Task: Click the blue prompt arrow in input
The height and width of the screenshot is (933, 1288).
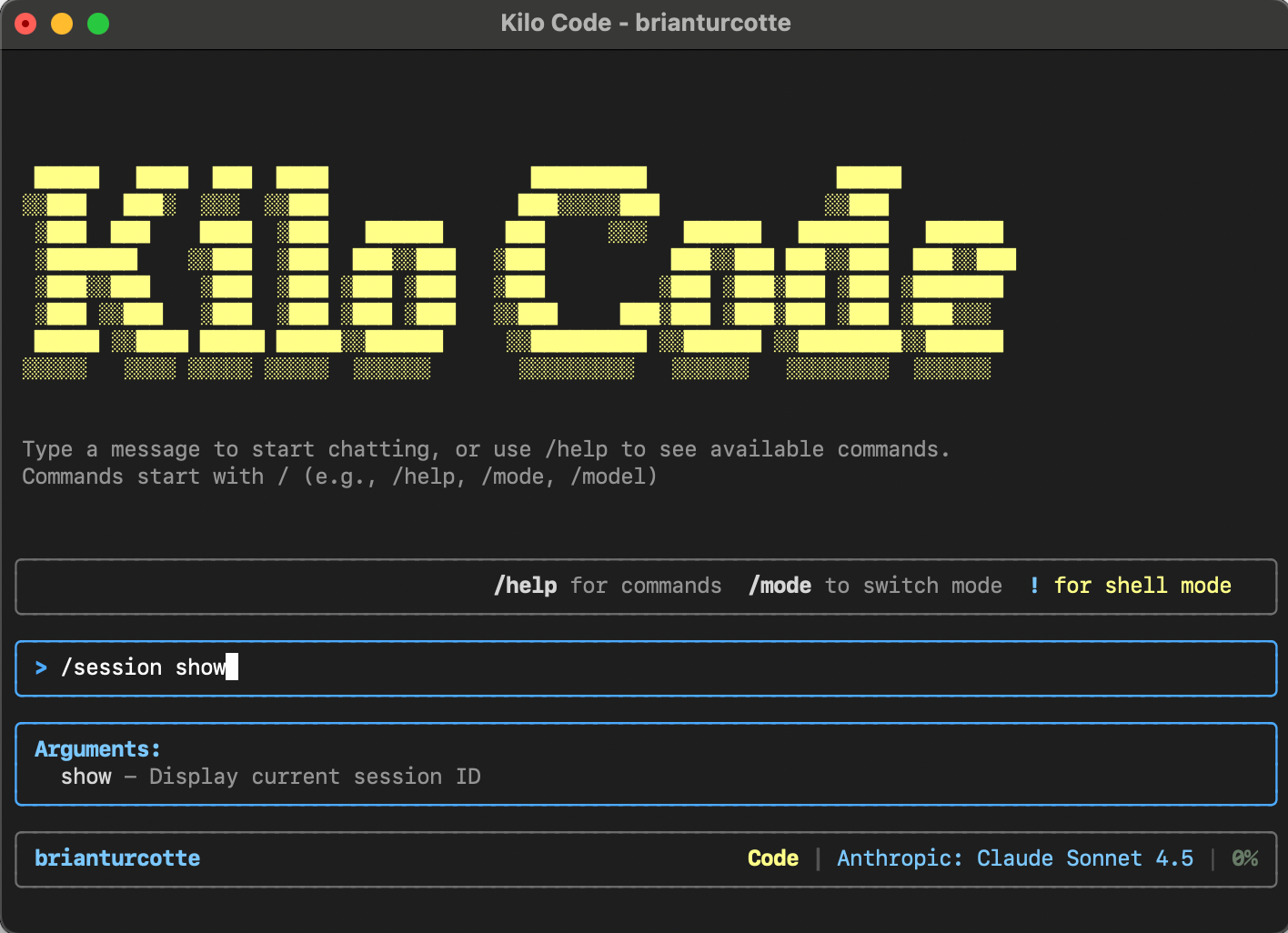Action: pos(41,668)
